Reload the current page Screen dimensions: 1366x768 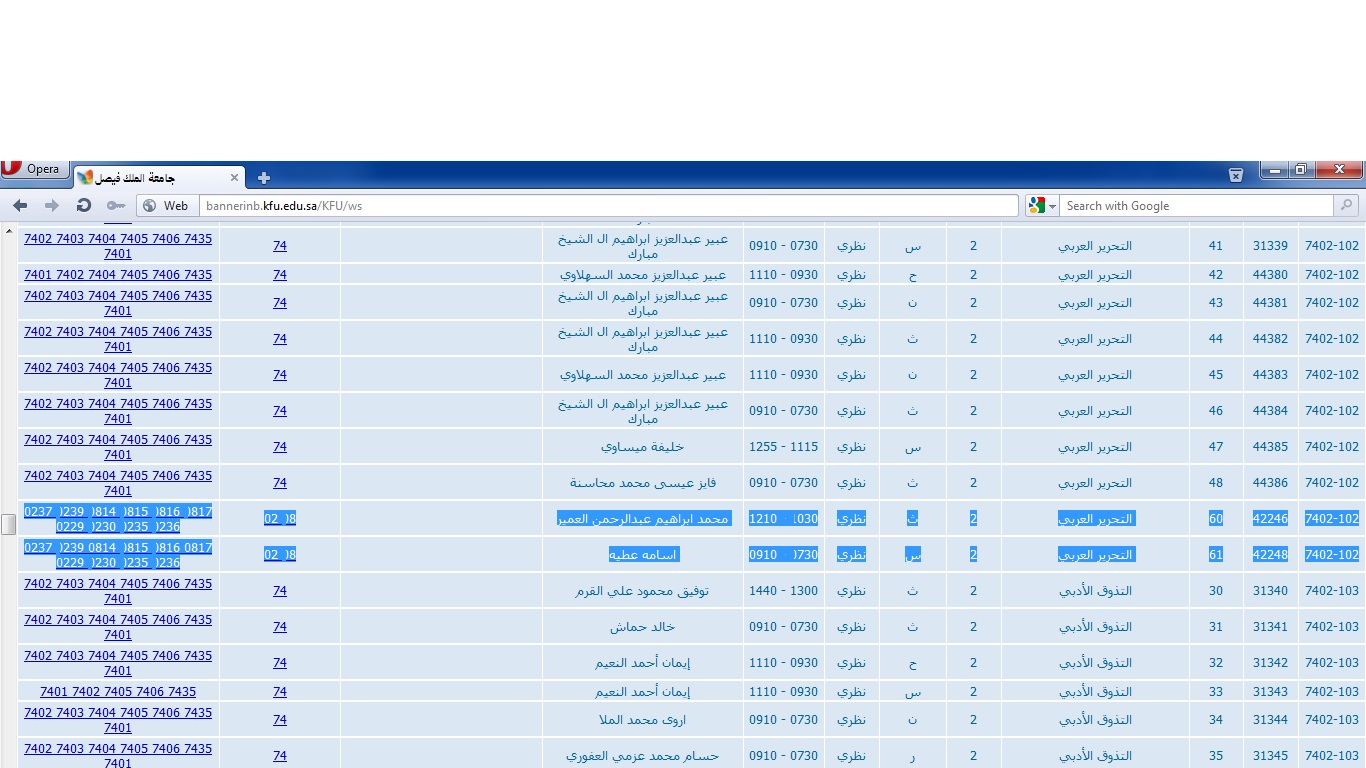[x=84, y=206]
